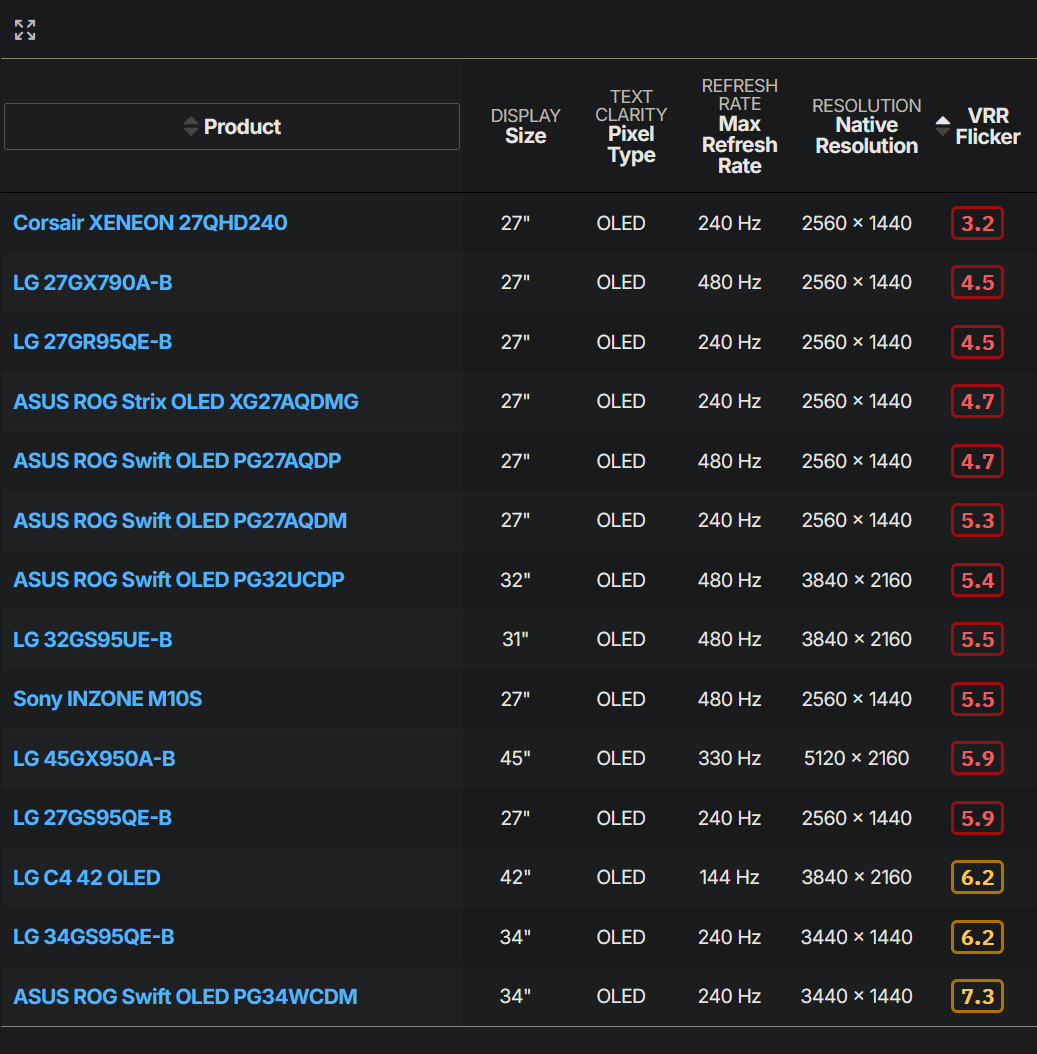The height and width of the screenshot is (1054, 1037).
Task: Click the 42" display size cell
Action: 515,877
